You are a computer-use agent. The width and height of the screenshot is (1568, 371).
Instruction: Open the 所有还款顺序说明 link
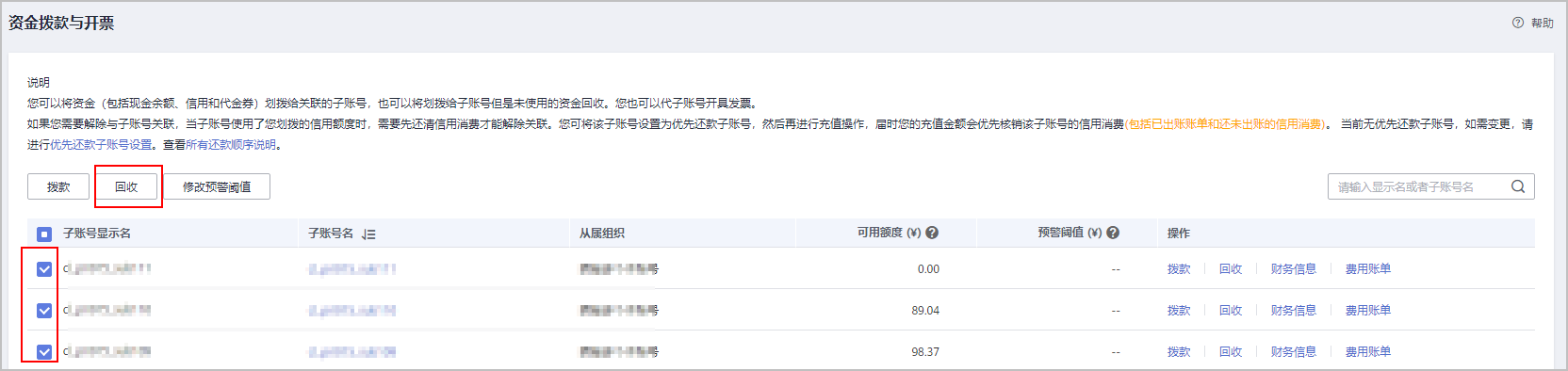[231, 145]
